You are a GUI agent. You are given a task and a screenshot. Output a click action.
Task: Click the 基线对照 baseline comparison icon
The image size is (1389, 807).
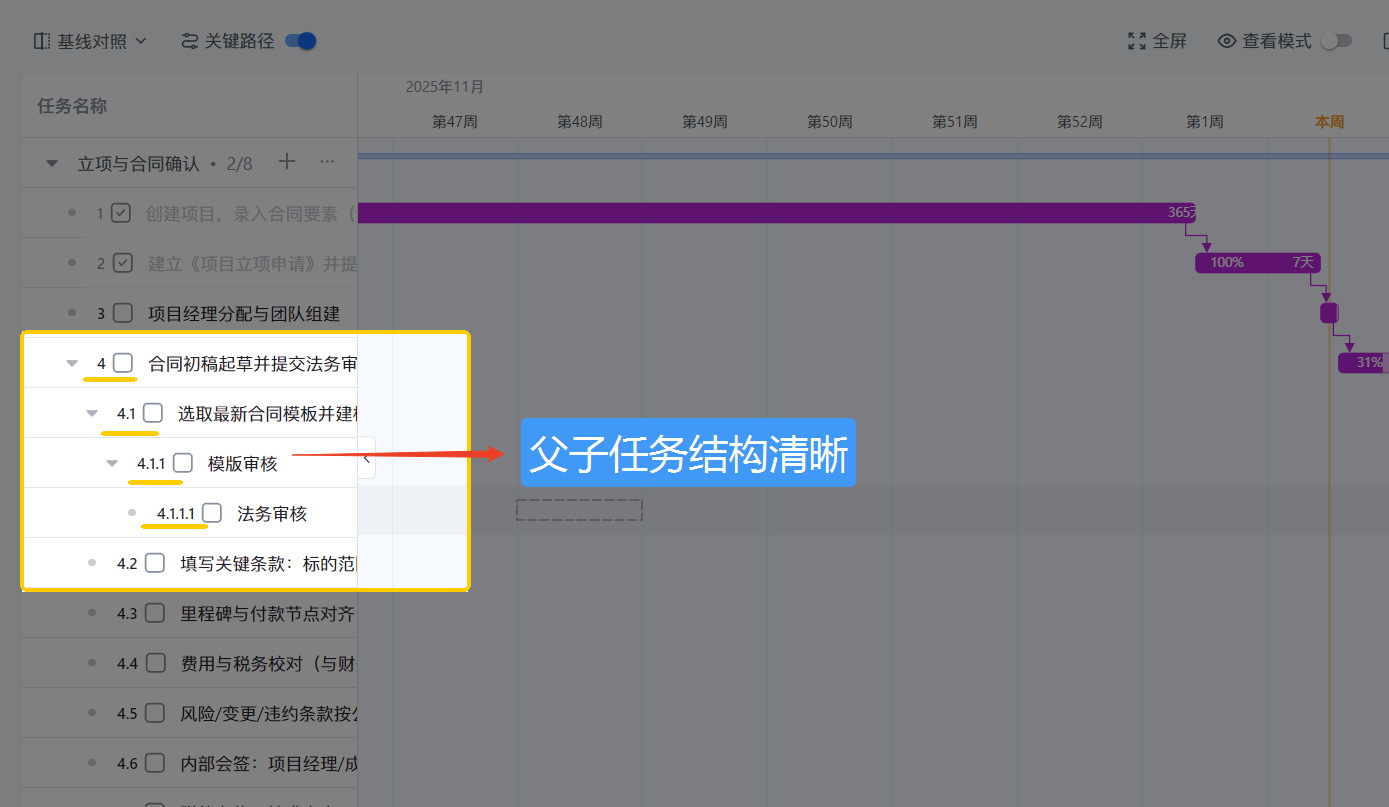40,39
